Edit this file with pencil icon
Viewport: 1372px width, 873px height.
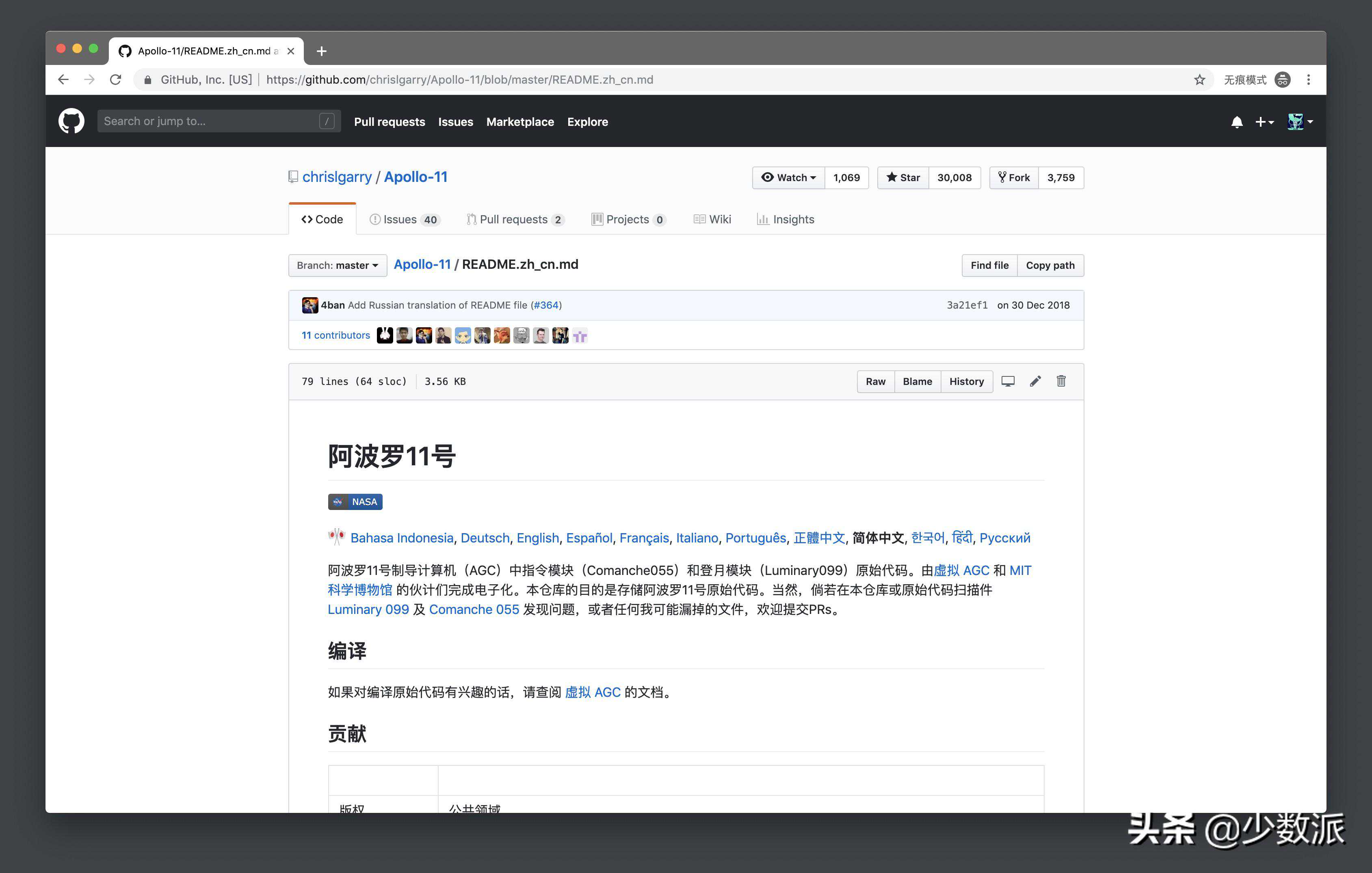pyautogui.click(x=1035, y=381)
